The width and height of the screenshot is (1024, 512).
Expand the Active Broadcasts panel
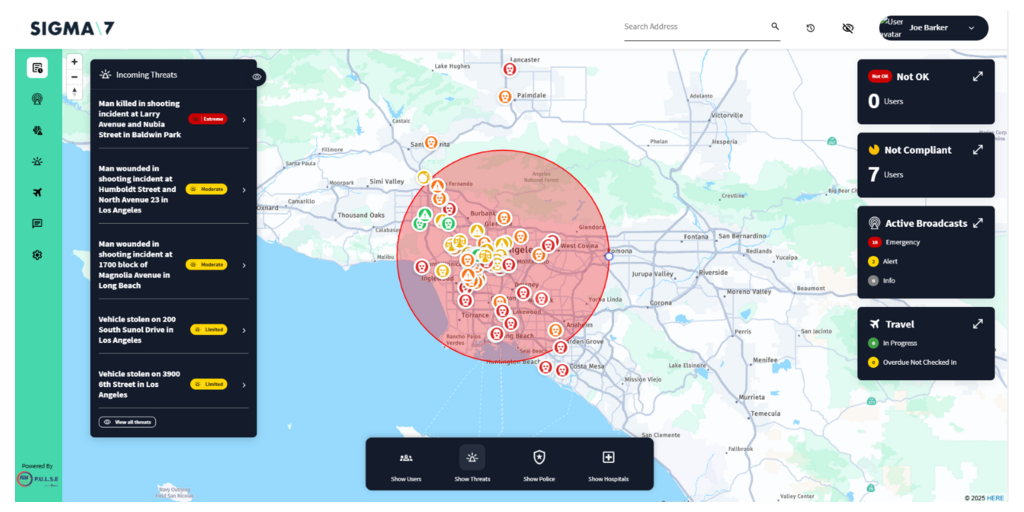point(977,223)
